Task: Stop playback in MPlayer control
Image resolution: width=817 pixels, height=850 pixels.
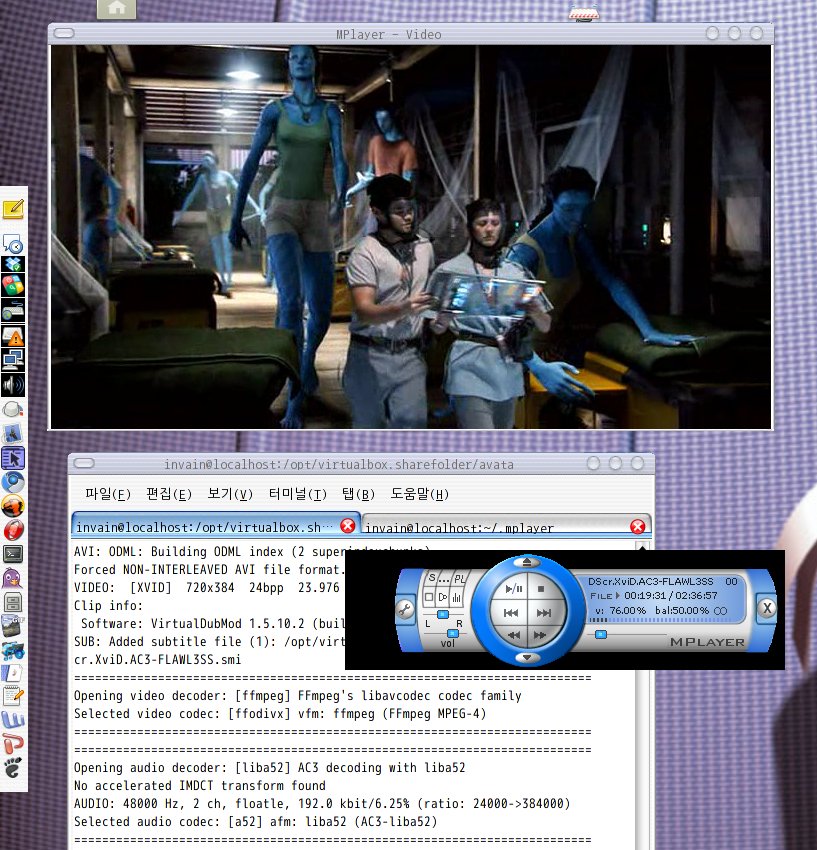Action: 541,589
